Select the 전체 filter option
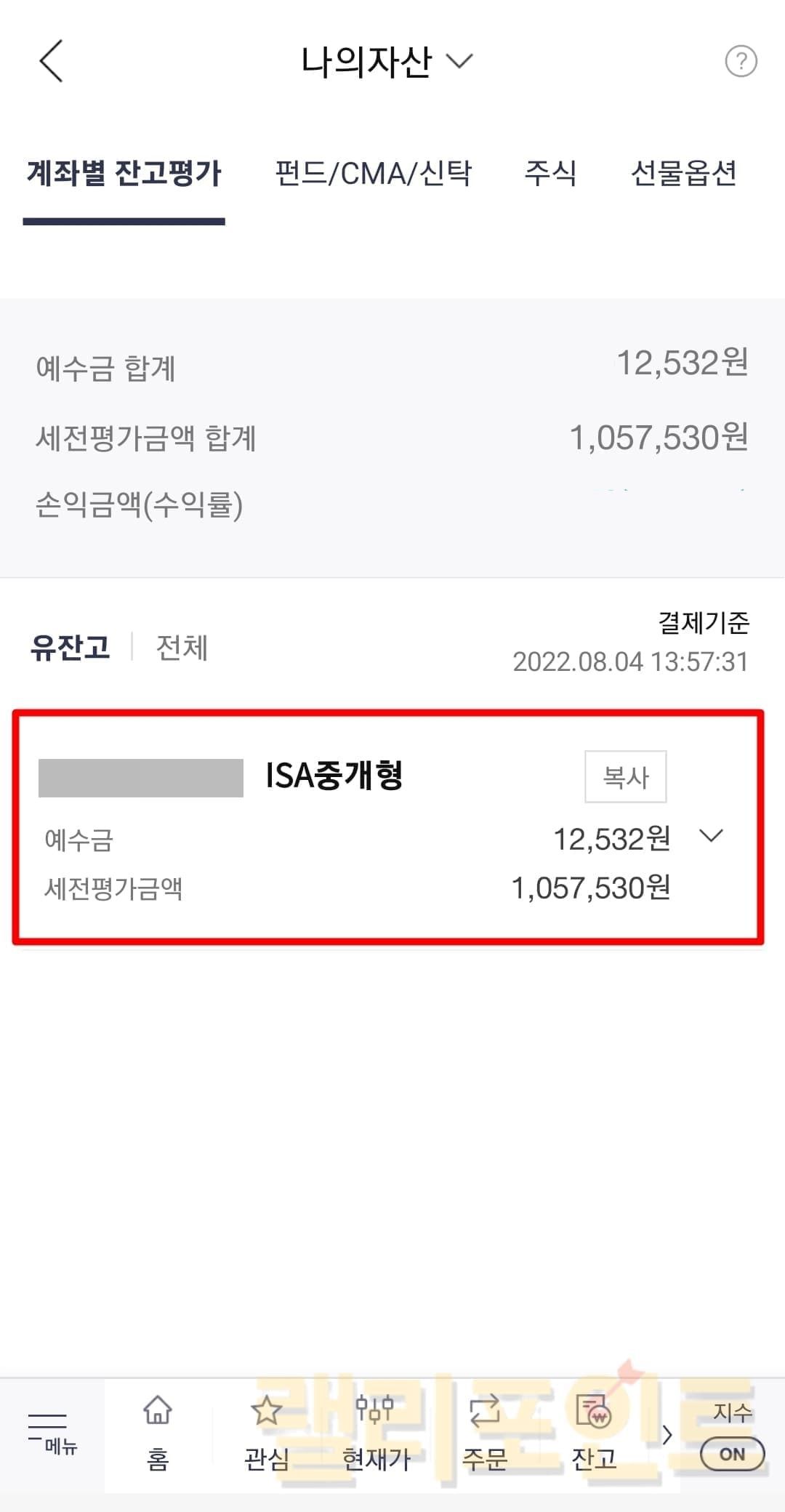 tap(182, 647)
